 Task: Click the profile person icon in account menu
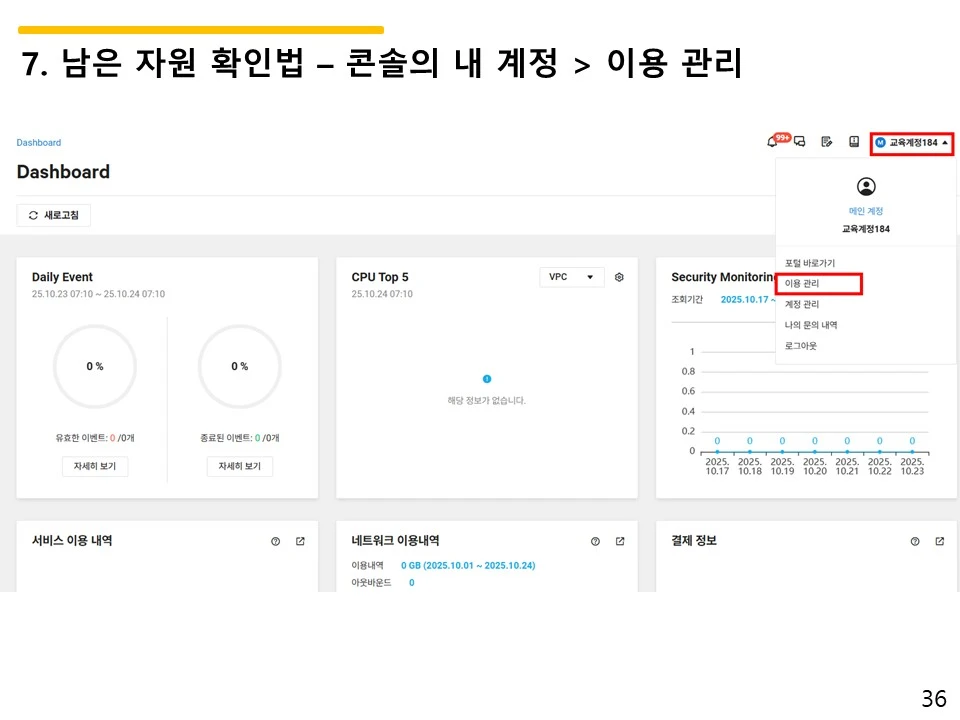[866, 185]
